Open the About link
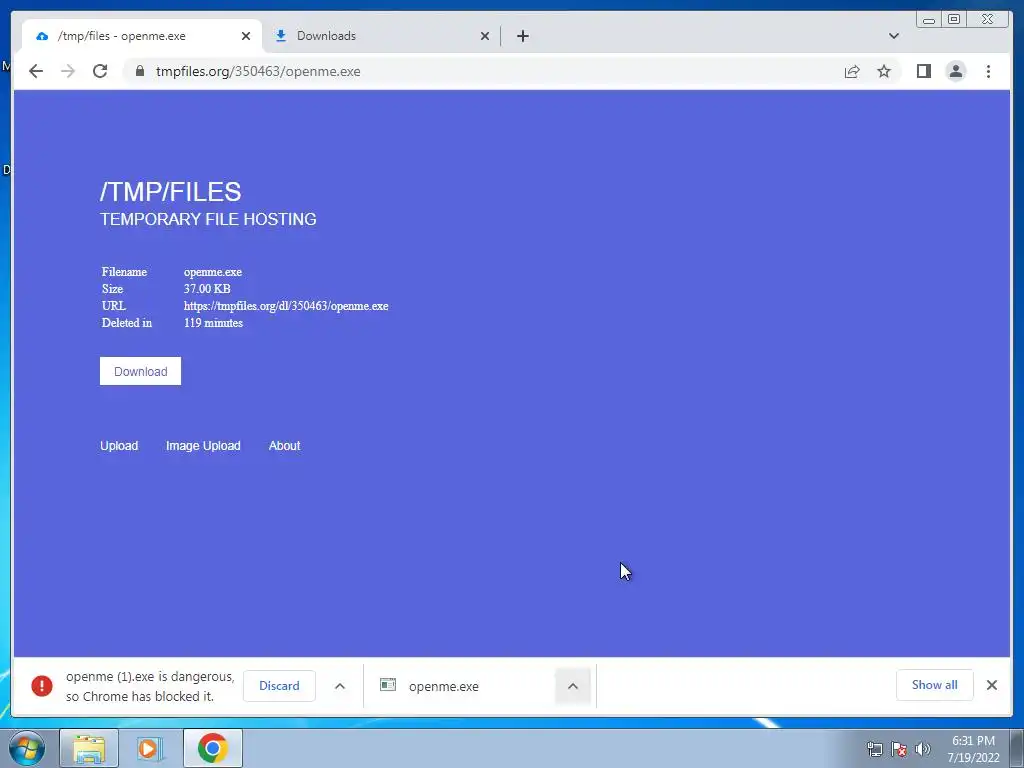 pyautogui.click(x=284, y=445)
